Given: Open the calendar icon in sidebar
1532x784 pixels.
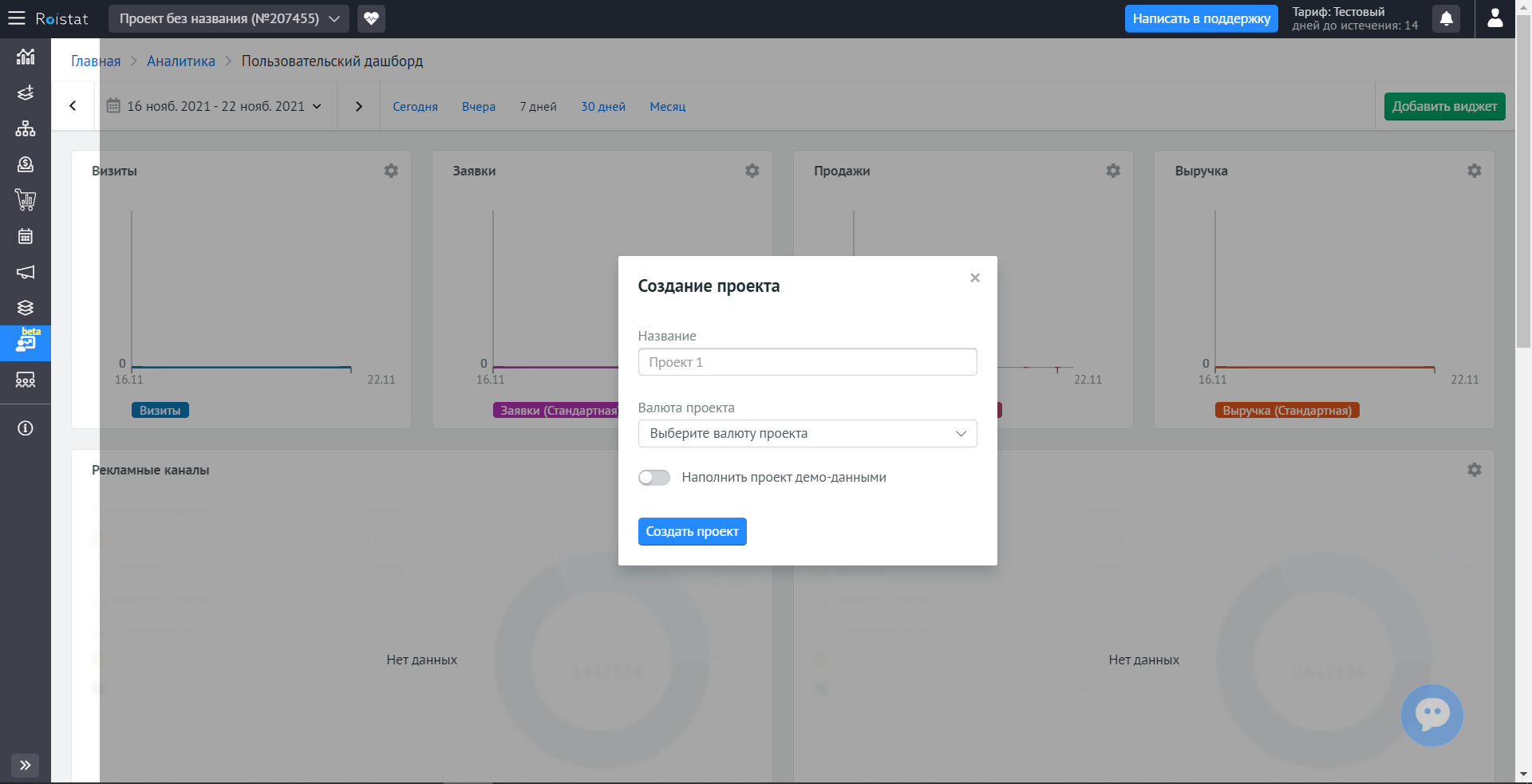Looking at the screenshot, I should click(x=26, y=236).
